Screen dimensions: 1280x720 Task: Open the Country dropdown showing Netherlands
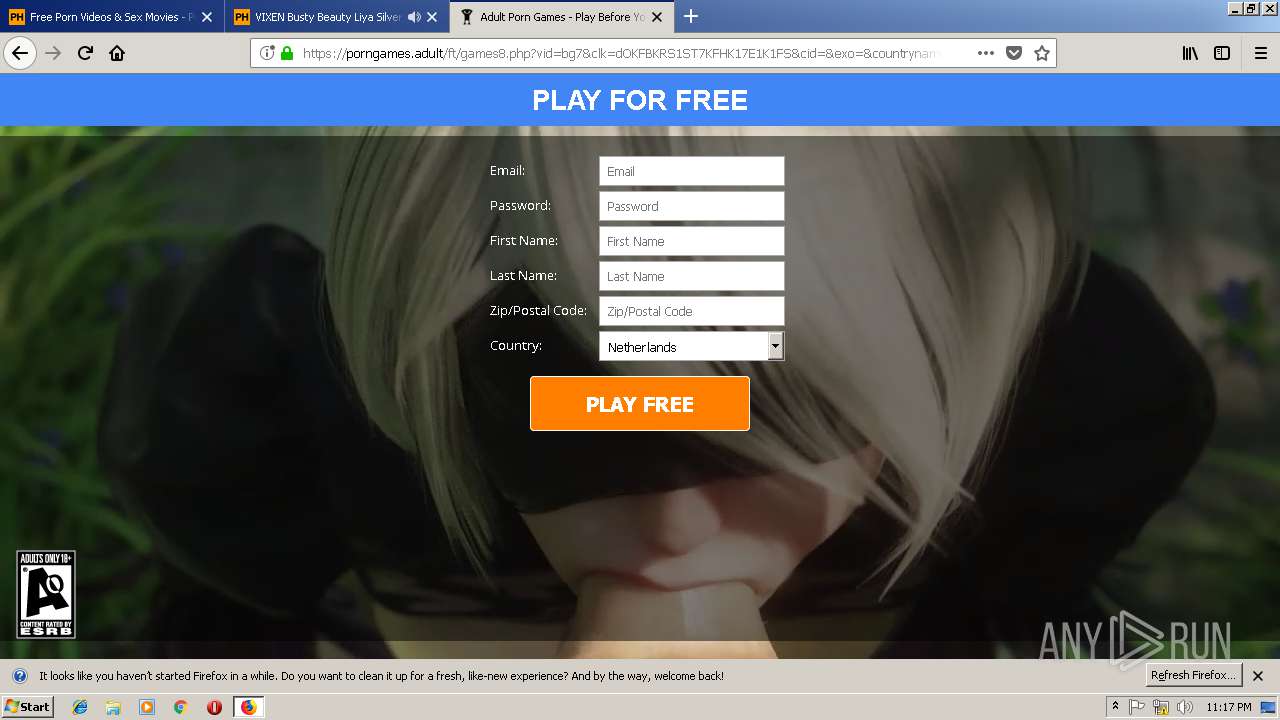pyautogui.click(x=692, y=346)
